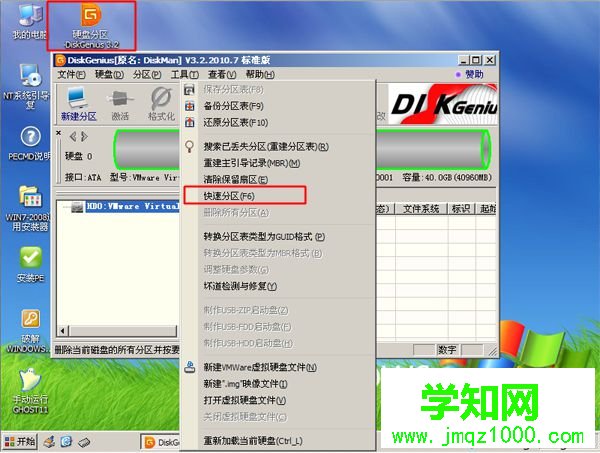The width and height of the screenshot is (600, 453).
Task: Click the VMWare virtual disk menu icon
Action: pos(190,367)
